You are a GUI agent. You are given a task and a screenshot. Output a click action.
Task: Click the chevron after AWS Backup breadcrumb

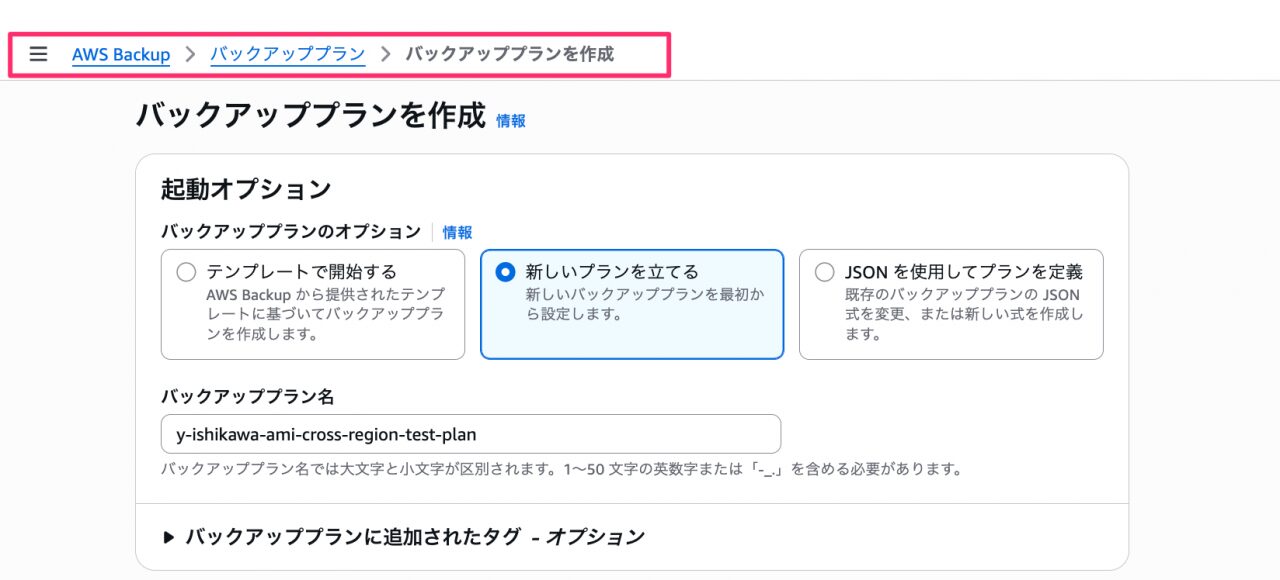pos(190,54)
